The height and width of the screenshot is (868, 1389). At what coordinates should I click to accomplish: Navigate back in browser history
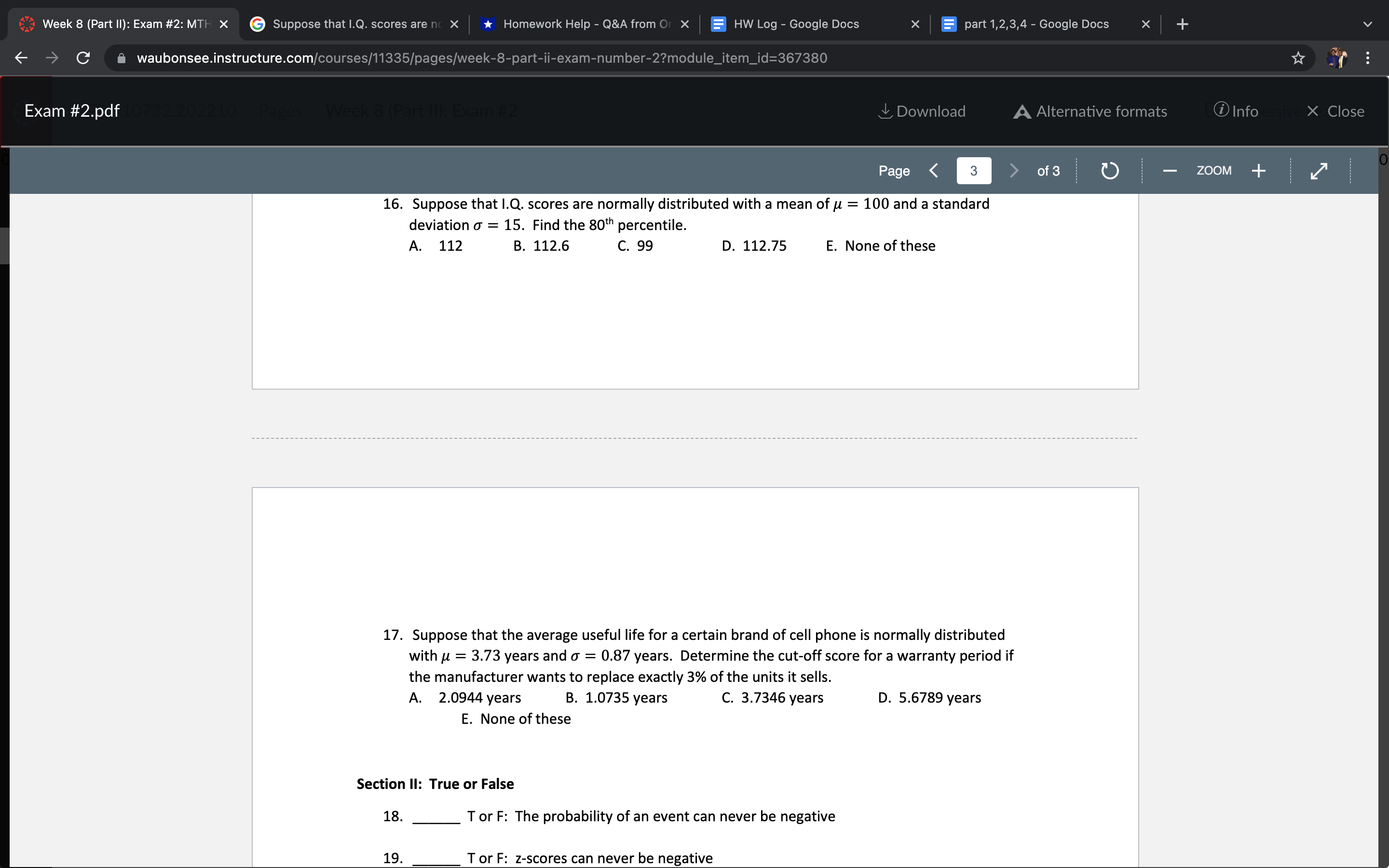[x=21, y=57]
